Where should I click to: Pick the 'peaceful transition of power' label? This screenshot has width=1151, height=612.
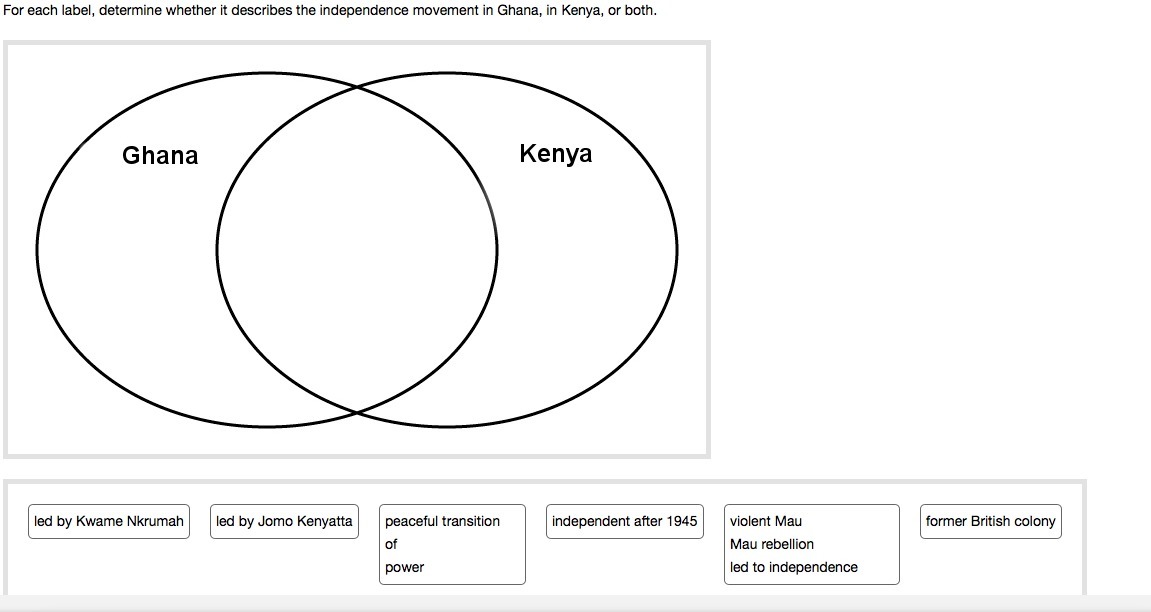452,544
